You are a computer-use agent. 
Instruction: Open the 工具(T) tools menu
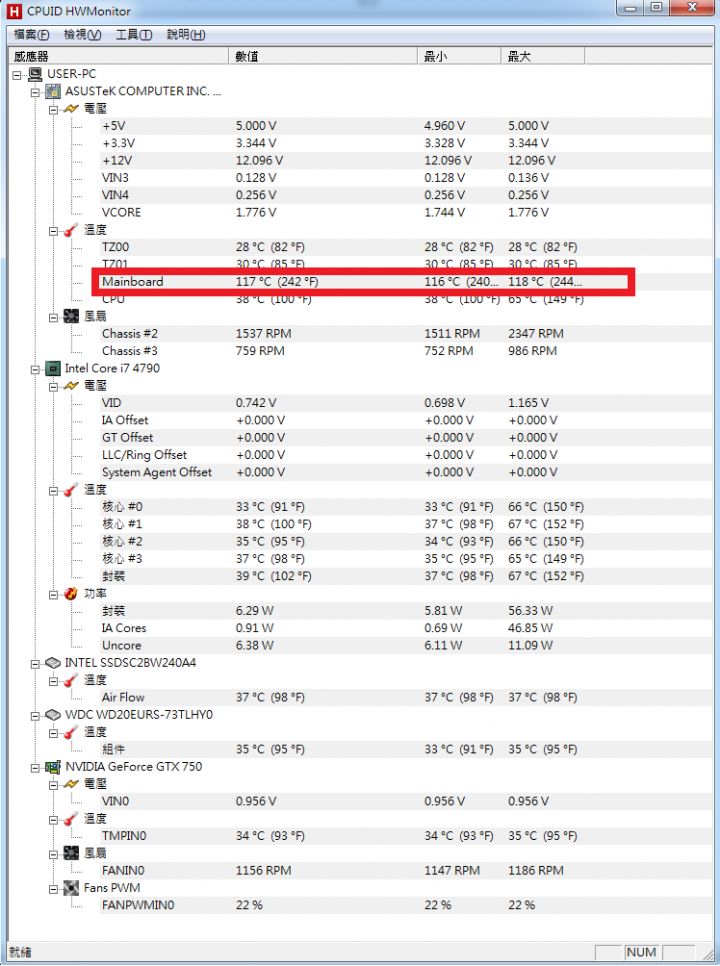pyautogui.click(x=134, y=35)
